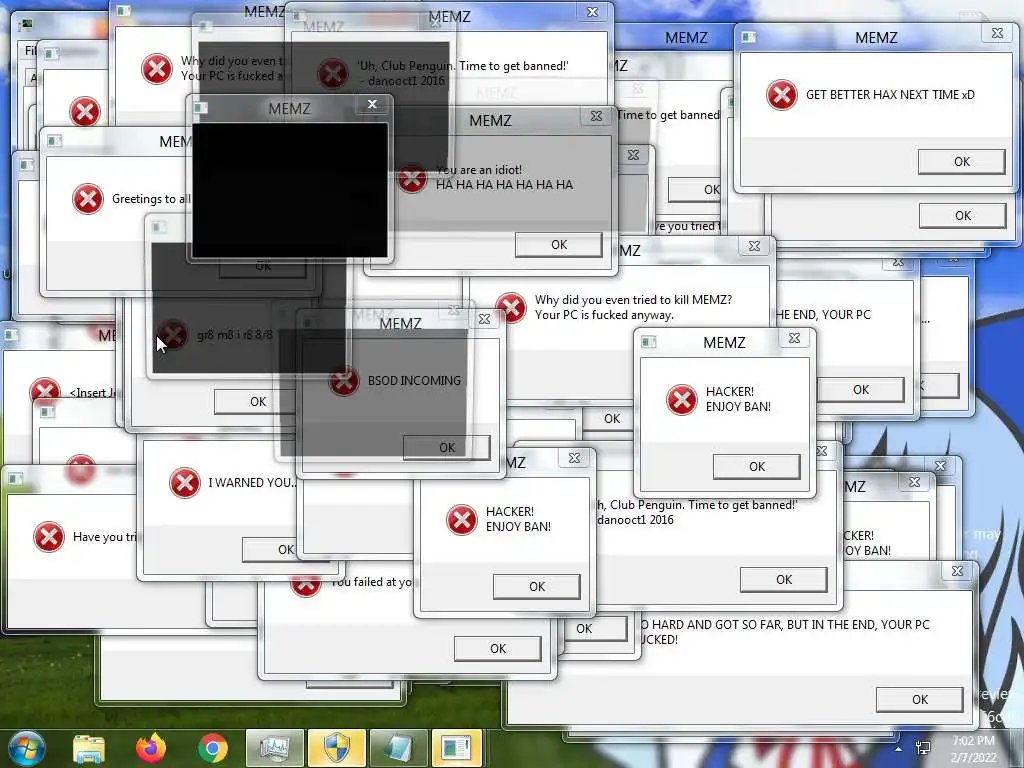Screen dimensions: 1024x768
Task: Open the network status tray icon
Action: (923, 748)
